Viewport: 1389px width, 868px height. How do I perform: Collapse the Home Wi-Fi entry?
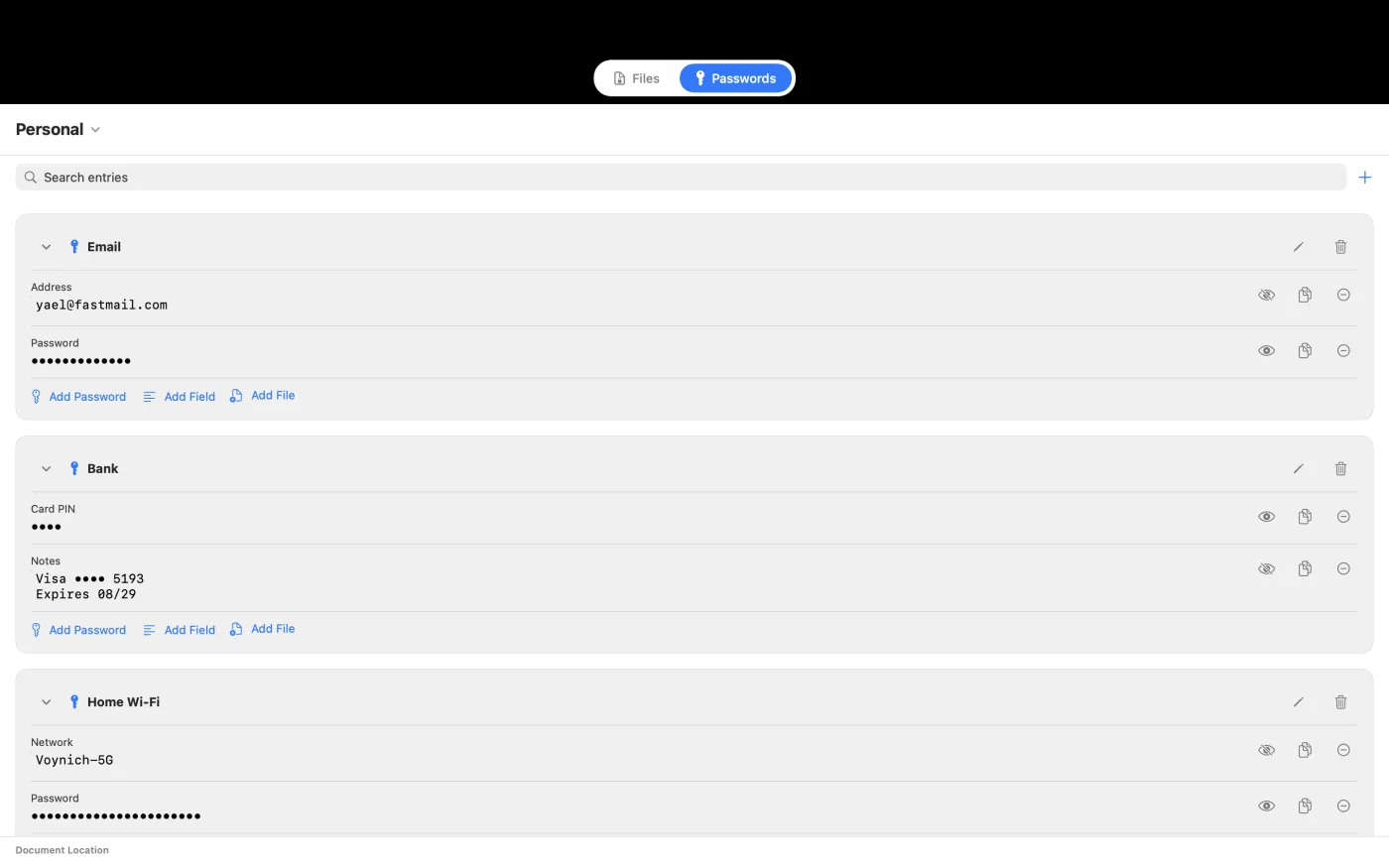46,702
